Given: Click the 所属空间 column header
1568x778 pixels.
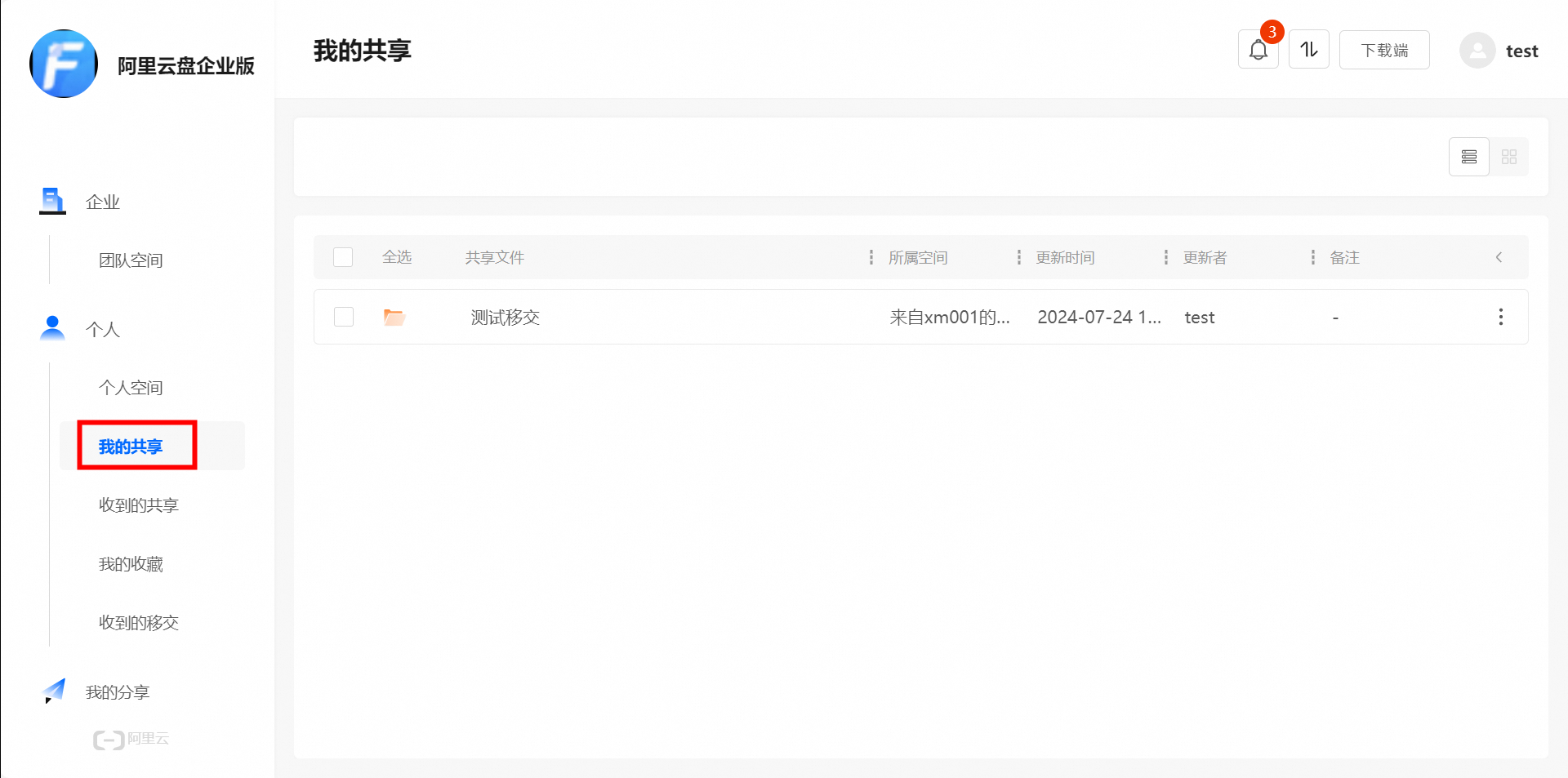Looking at the screenshot, I should [918, 257].
